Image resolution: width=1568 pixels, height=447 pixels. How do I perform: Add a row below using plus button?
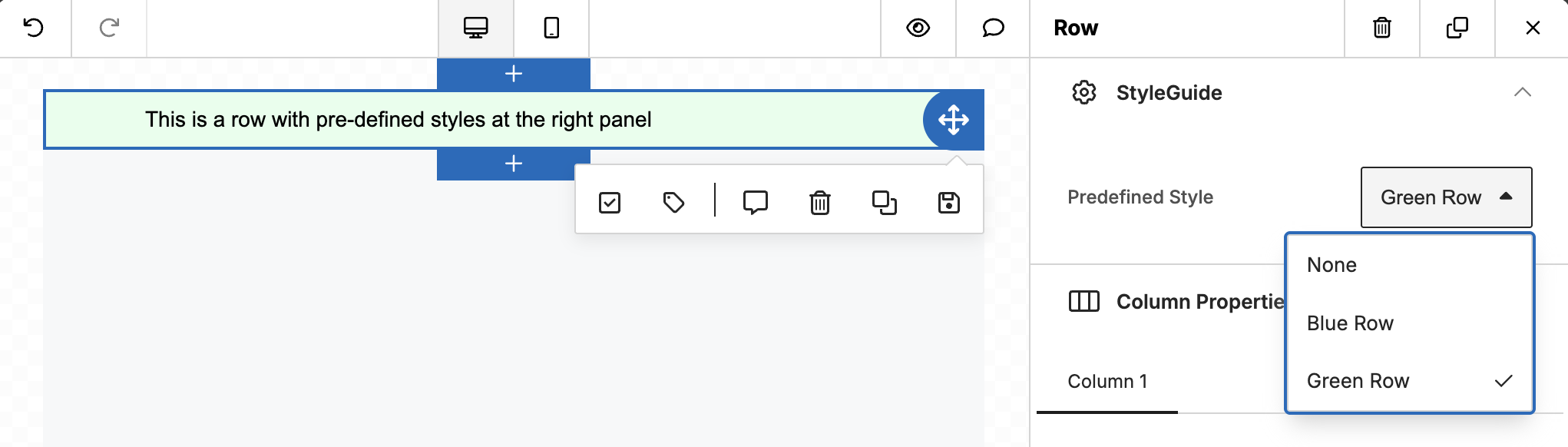514,164
